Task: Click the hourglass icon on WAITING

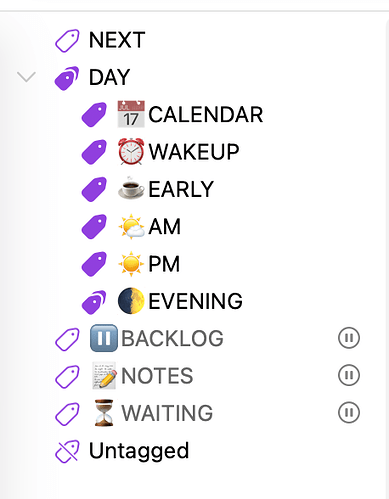Action: 104,413
